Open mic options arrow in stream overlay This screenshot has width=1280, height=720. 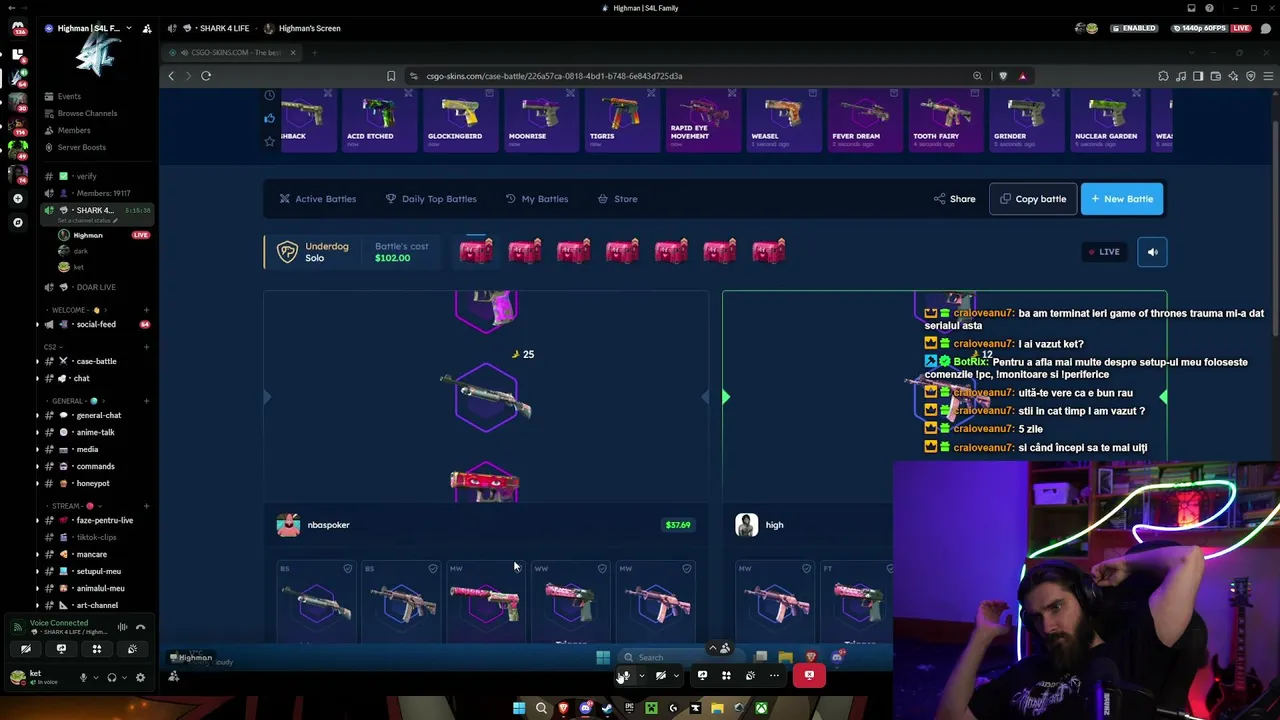(642, 676)
